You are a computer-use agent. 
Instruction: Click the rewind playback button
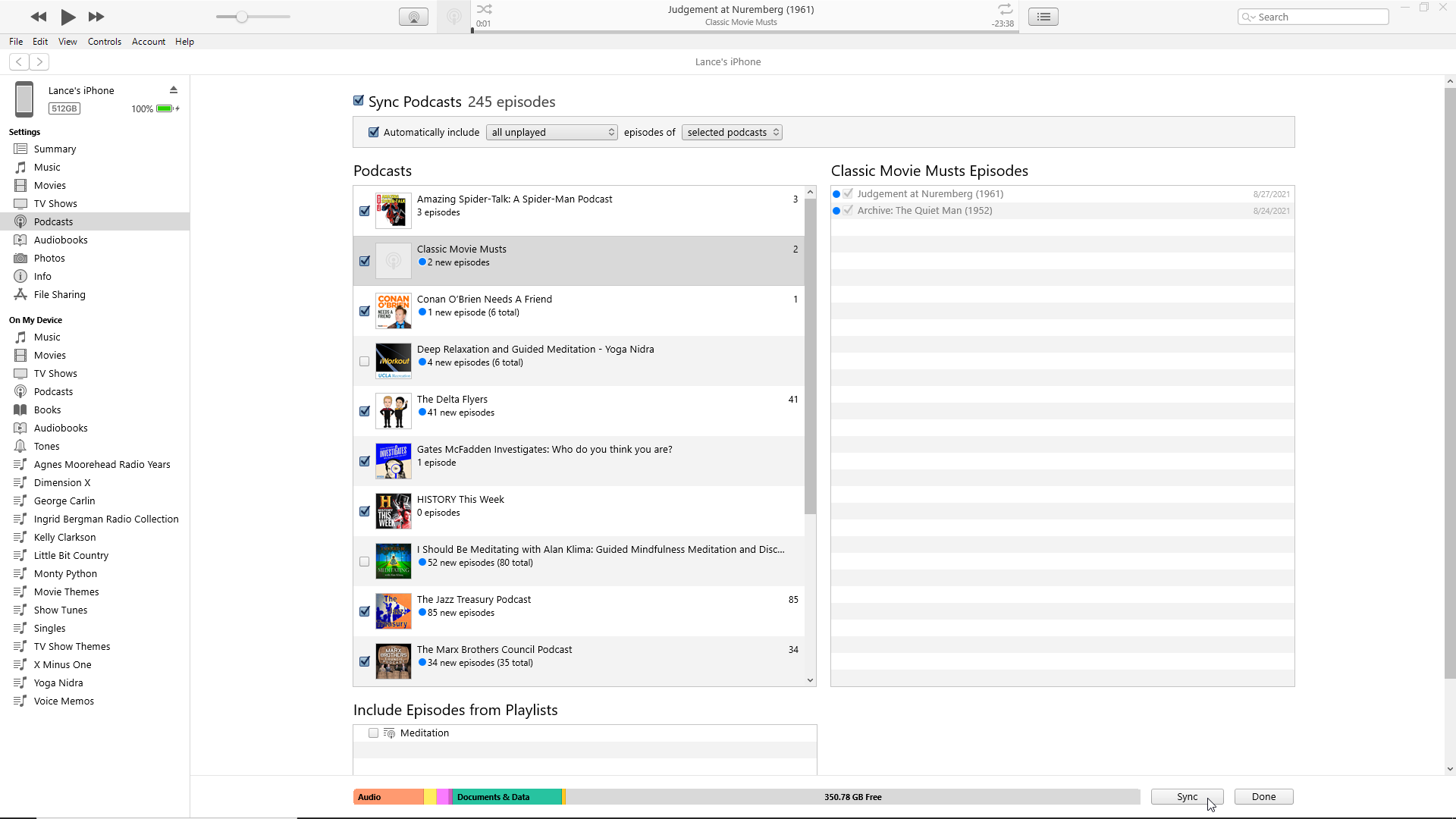coord(39,17)
